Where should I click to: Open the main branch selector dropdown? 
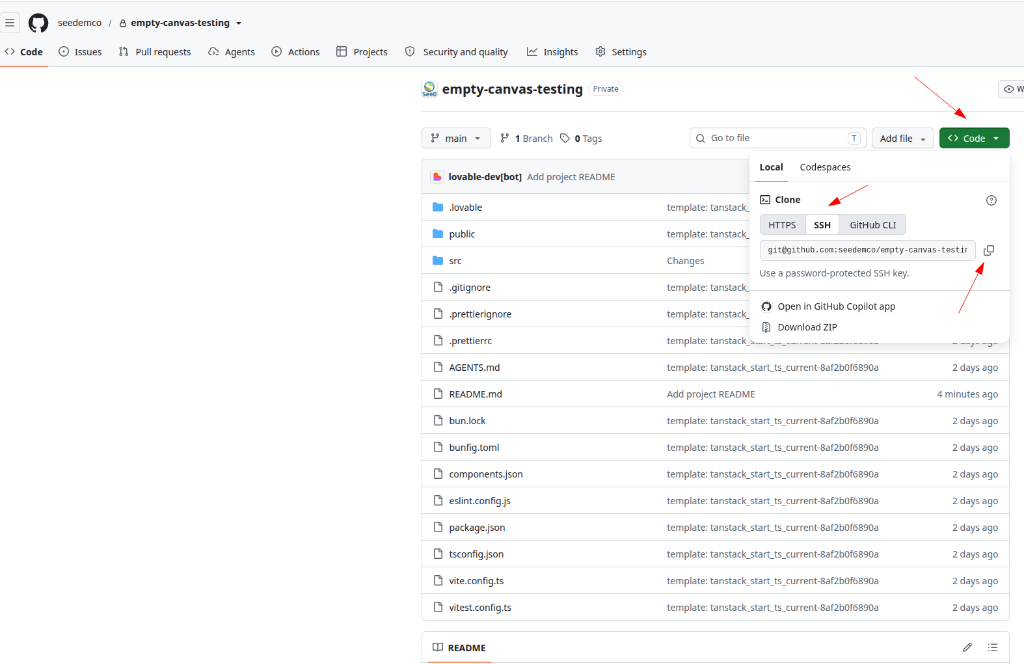coord(456,138)
